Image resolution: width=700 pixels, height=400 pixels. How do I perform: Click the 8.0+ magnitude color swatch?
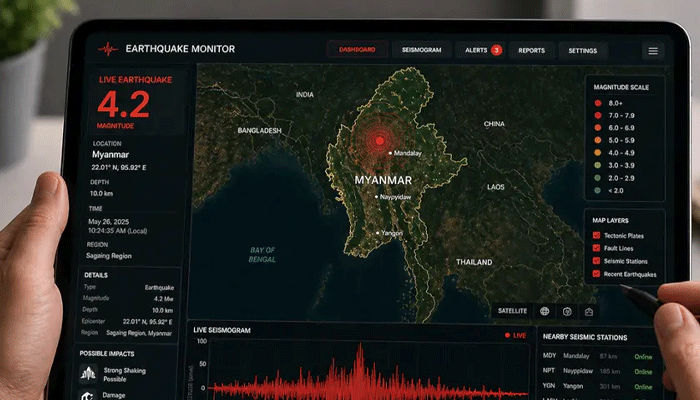point(598,102)
